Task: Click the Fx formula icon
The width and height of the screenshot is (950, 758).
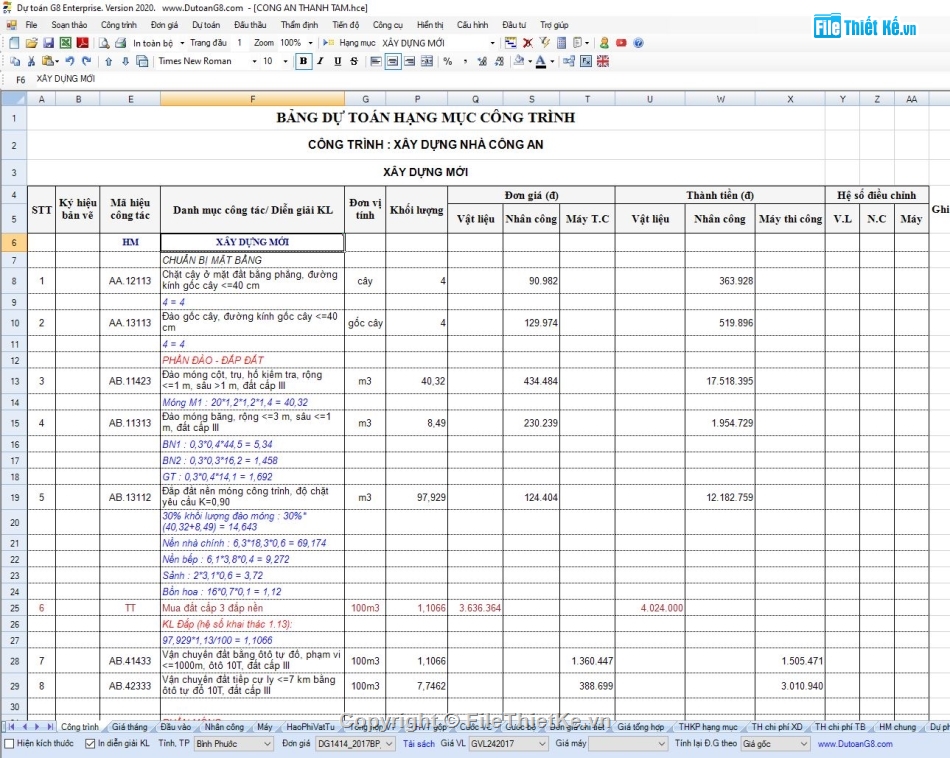Action: click(586, 61)
